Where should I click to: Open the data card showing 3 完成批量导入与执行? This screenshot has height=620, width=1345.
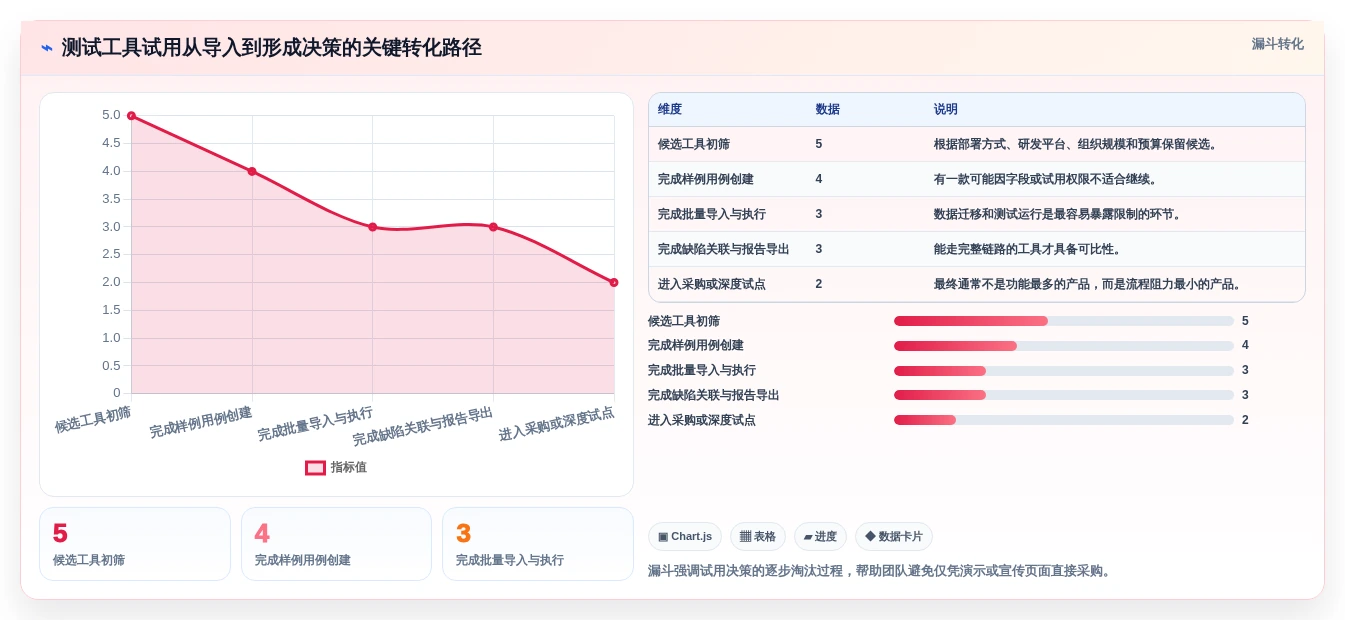click(538, 544)
